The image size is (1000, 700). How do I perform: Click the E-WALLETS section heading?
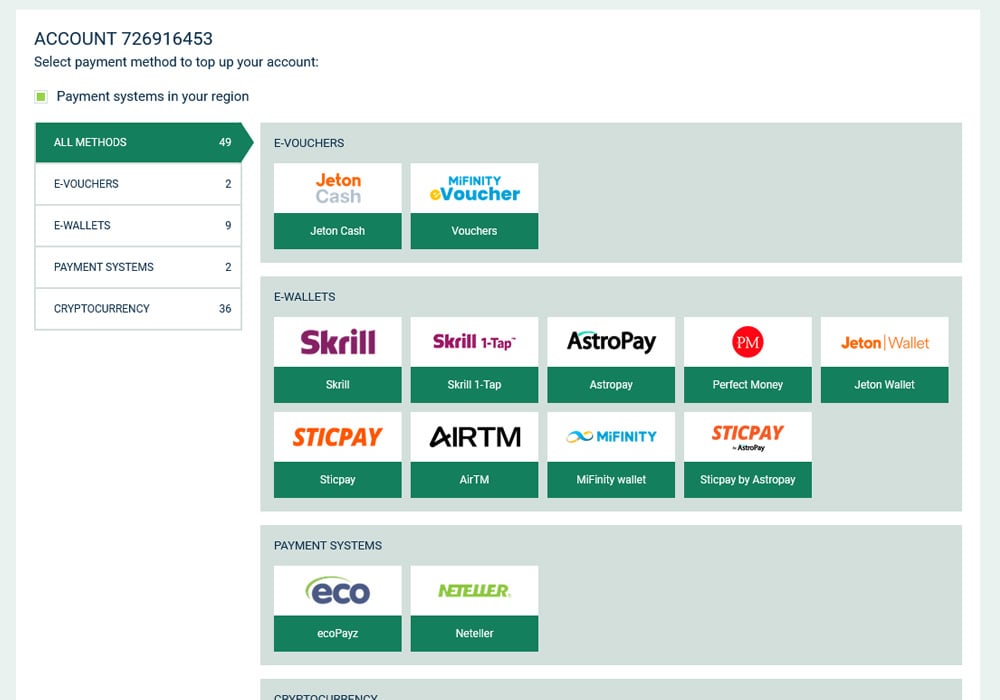[x=304, y=297]
